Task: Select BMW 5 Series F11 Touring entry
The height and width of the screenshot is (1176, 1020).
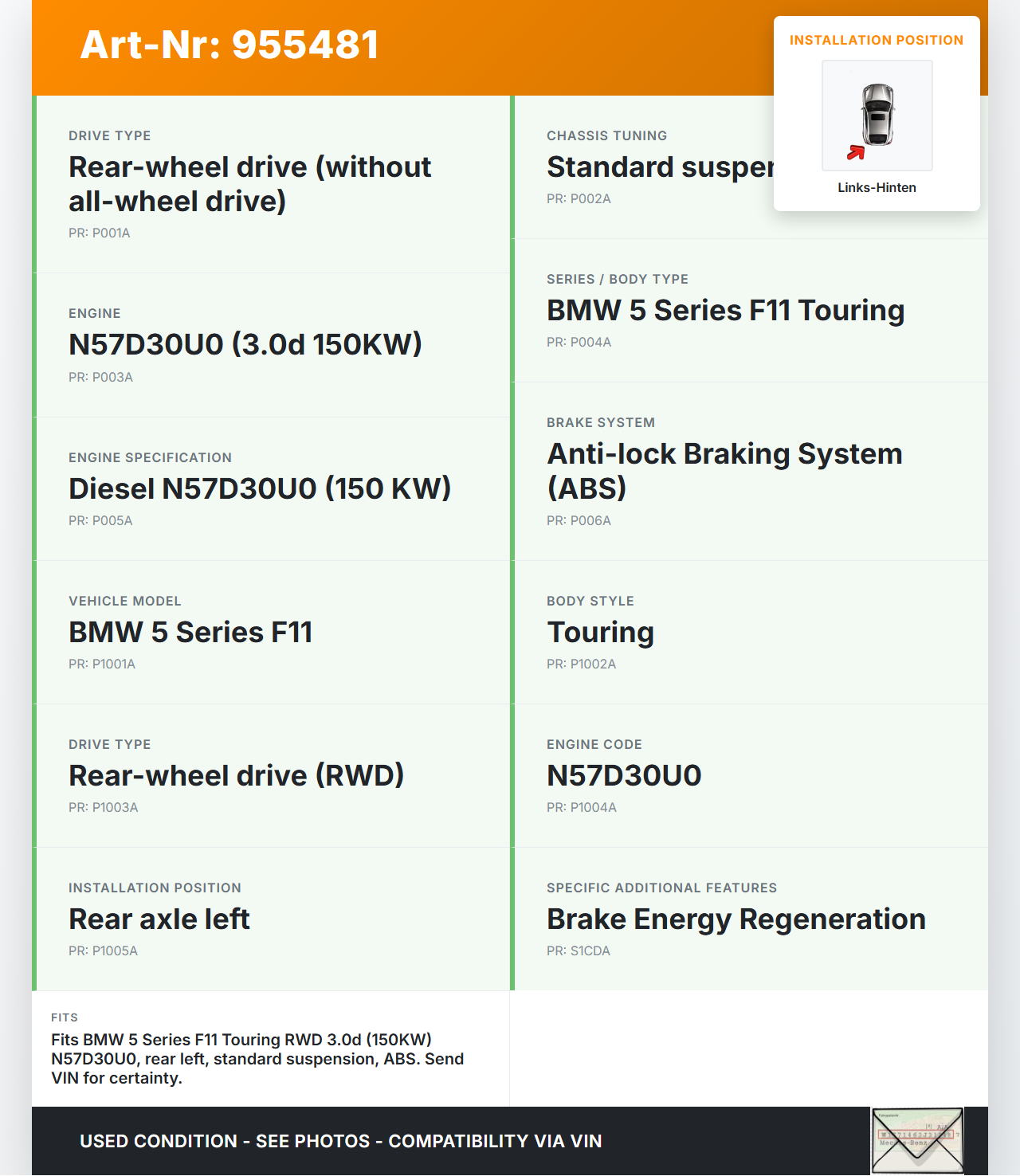Action: tap(725, 310)
